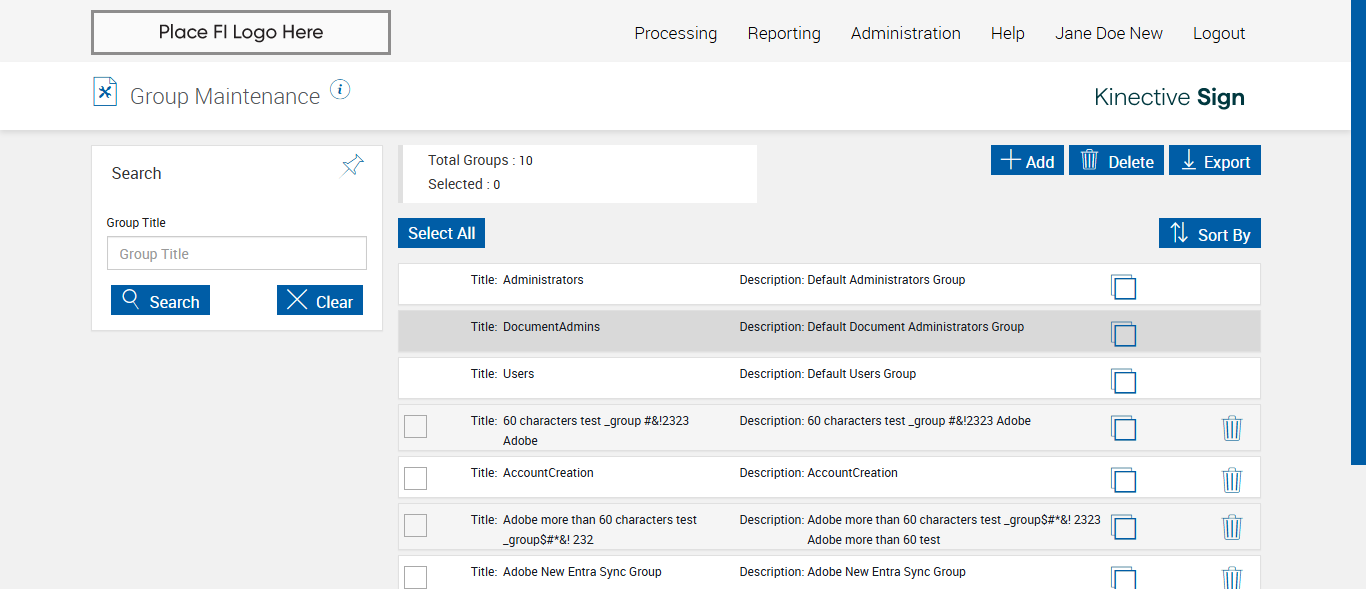Click the info icon beside Group Maintenance
Viewport: 1366px width, 589px height.
tap(340, 90)
